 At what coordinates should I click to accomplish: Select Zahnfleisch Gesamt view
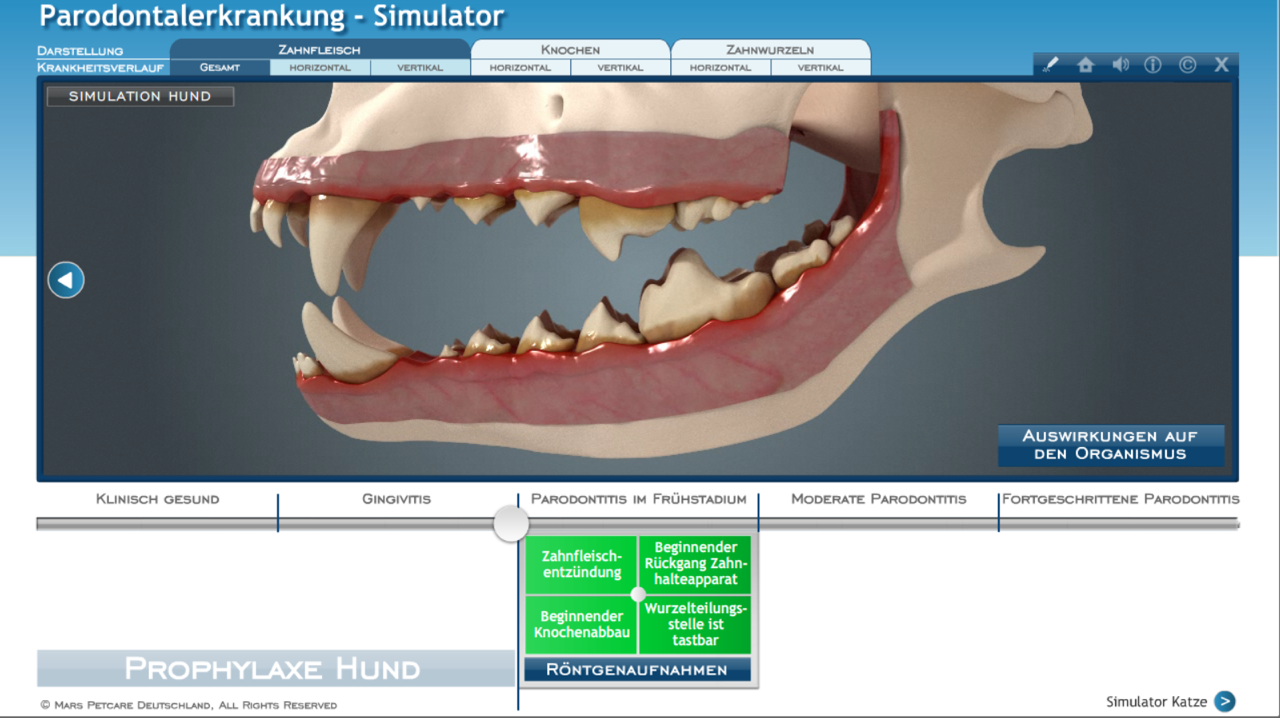tap(220, 68)
